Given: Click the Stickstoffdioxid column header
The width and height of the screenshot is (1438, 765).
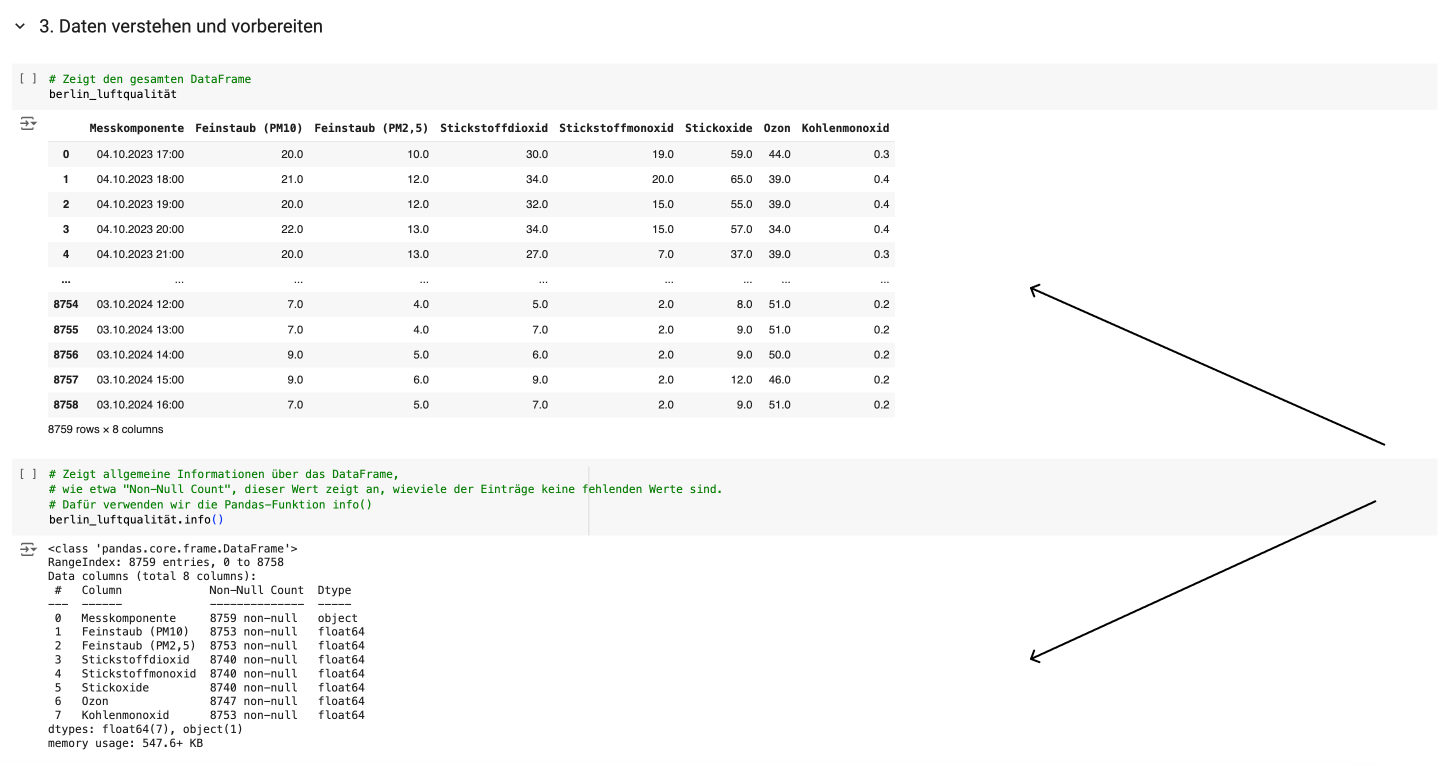Looking at the screenshot, I should (494, 128).
